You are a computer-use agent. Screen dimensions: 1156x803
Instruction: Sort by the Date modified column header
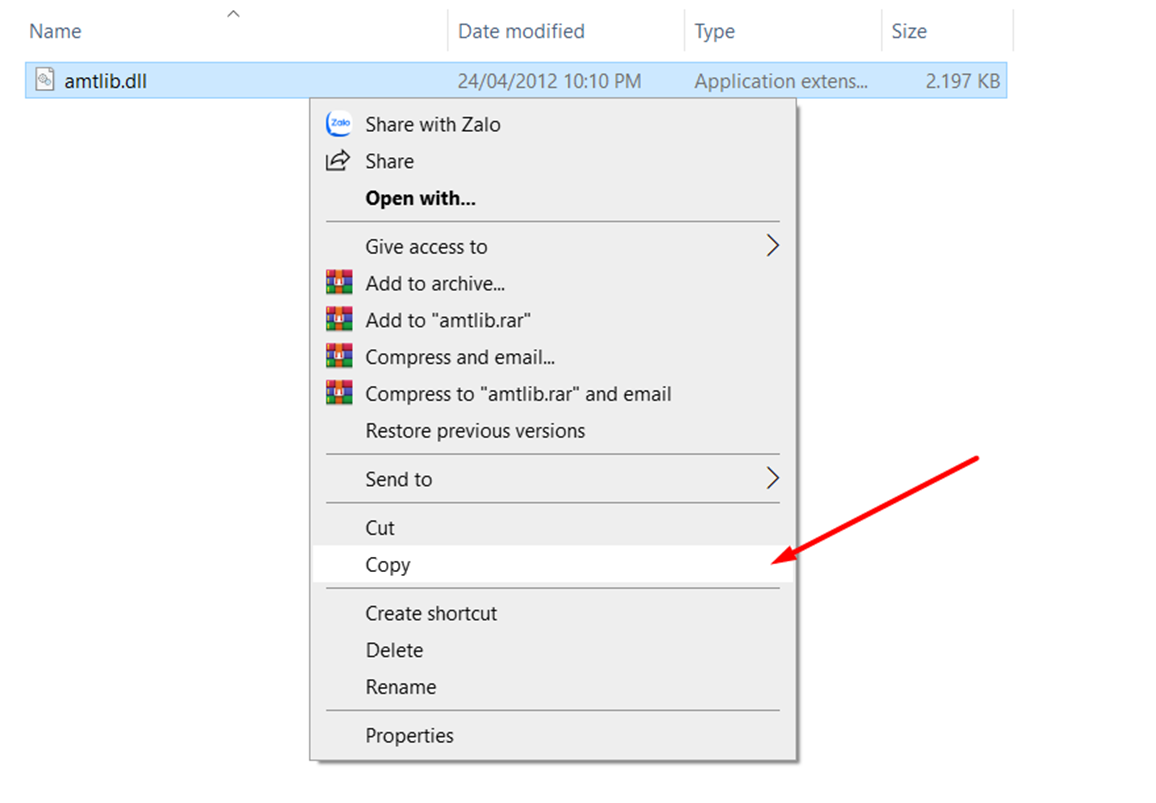(x=521, y=31)
